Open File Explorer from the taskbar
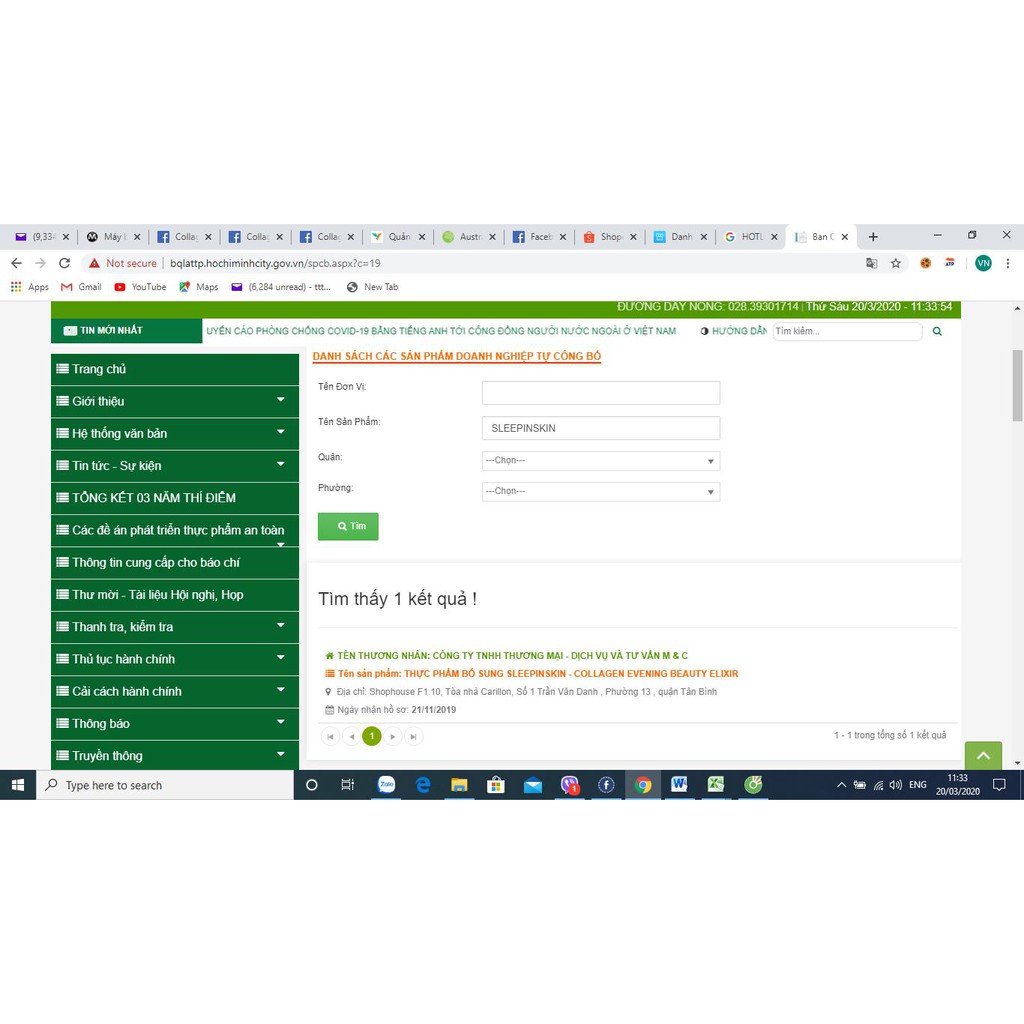Viewport: 1024px width, 1024px height. (x=460, y=785)
